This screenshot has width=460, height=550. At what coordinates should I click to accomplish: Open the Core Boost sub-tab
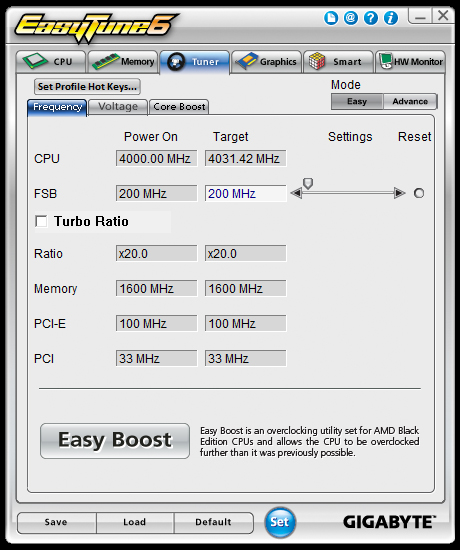click(x=179, y=107)
